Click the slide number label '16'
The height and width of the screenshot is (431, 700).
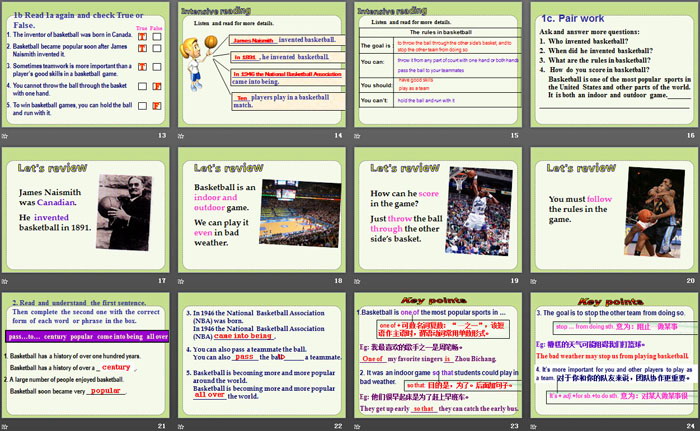(x=691, y=135)
